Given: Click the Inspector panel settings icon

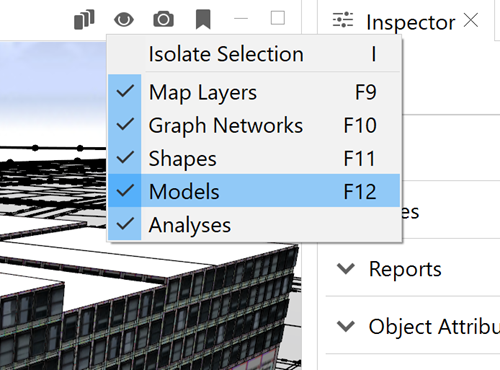Looking at the screenshot, I should coord(343,20).
